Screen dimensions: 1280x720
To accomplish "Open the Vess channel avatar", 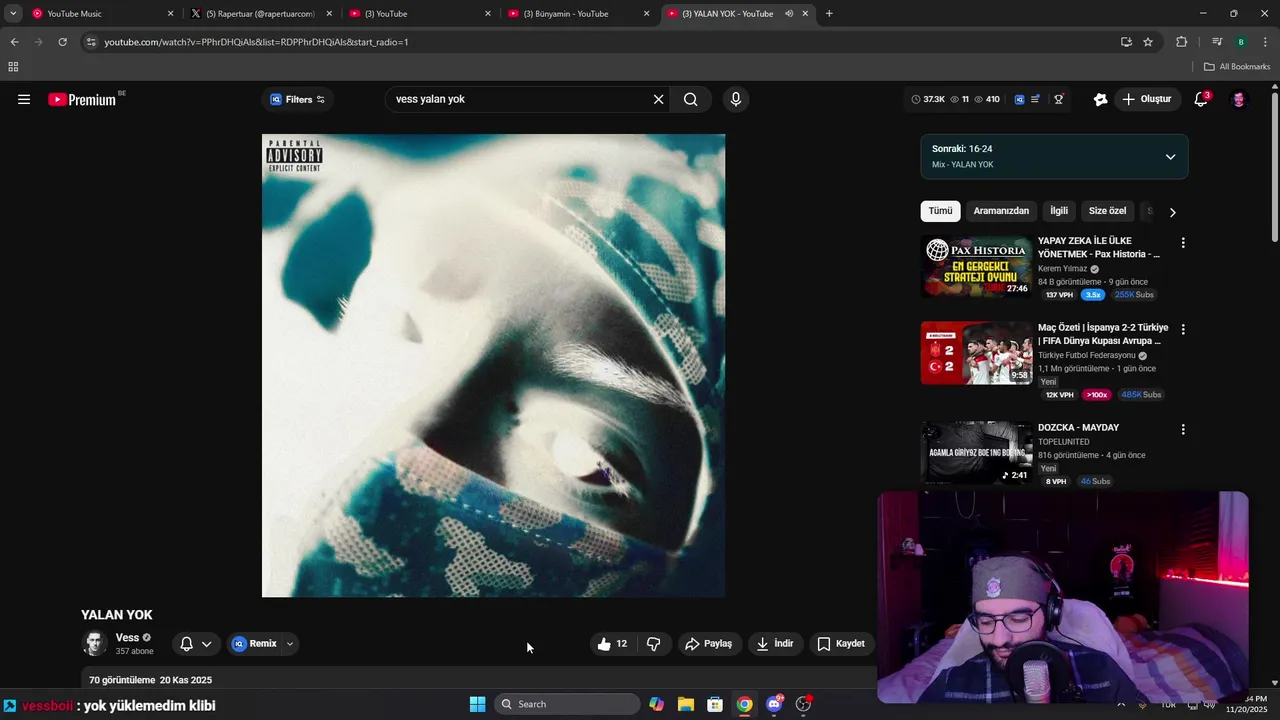I will coord(95,644).
